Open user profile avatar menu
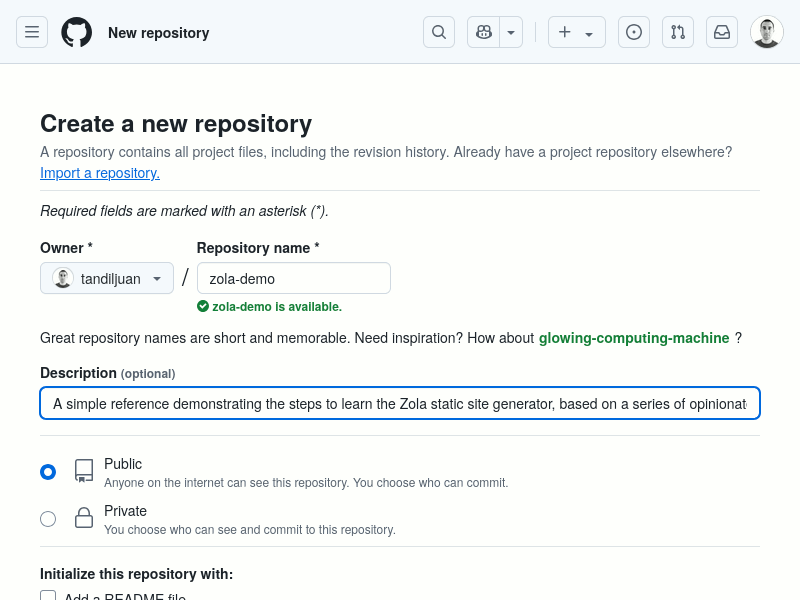The height and width of the screenshot is (600, 800). (766, 32)
